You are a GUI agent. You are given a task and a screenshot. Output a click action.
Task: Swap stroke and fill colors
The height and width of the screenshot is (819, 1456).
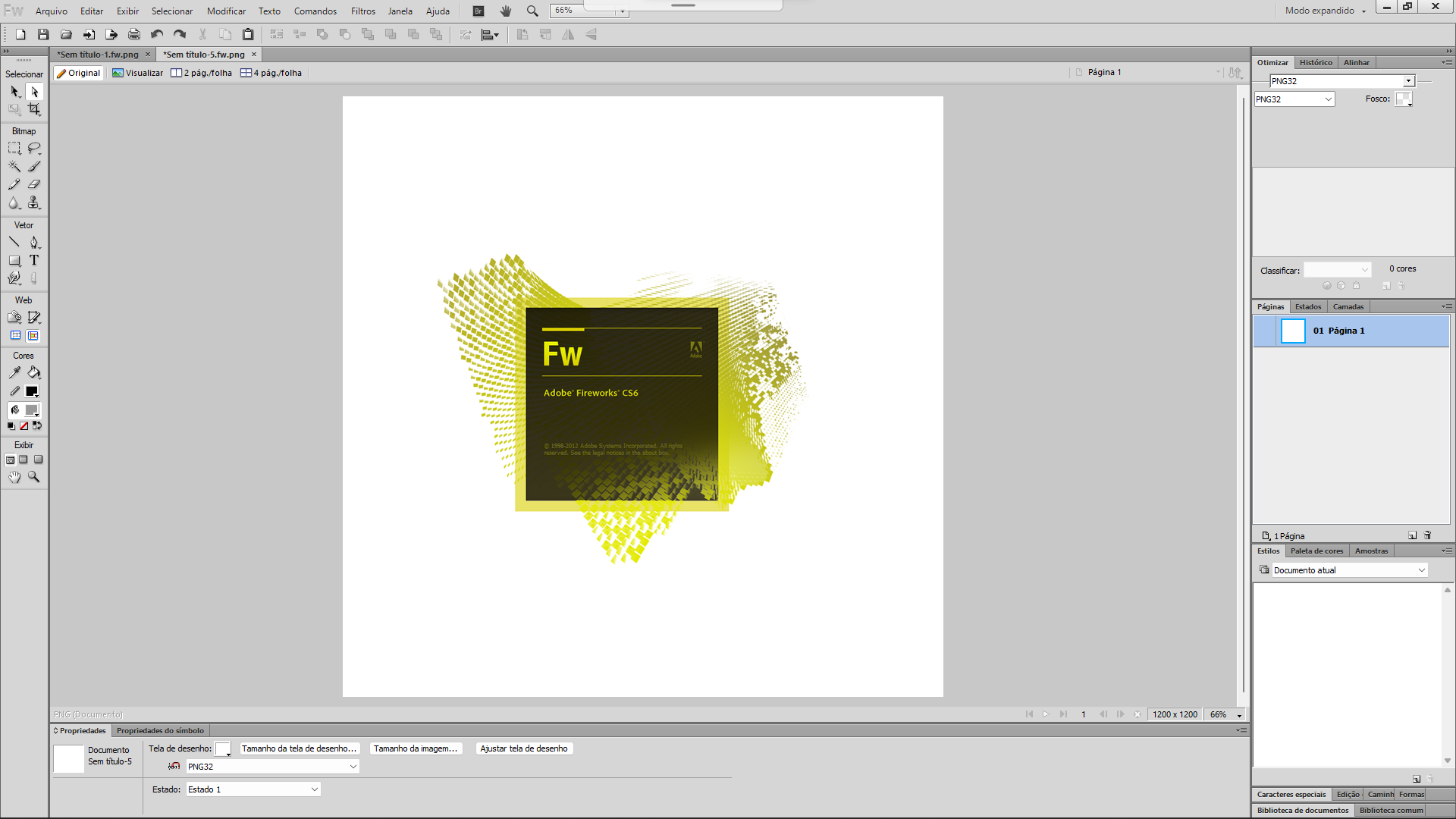[x=36, y=426]
